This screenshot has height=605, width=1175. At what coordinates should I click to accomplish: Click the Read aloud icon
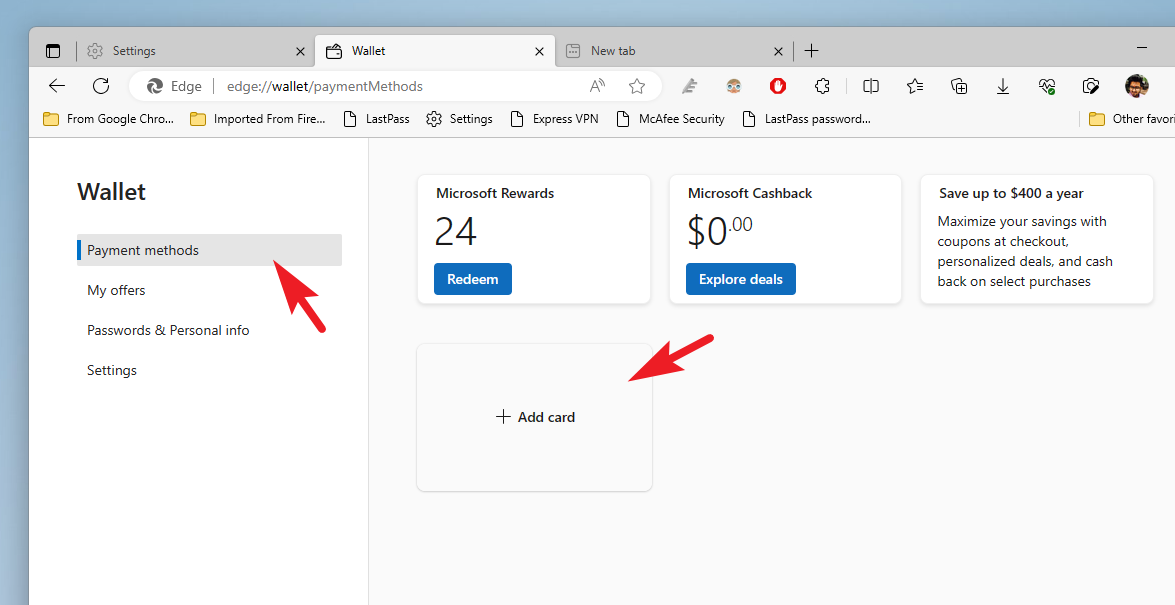[x=597, y=86]
